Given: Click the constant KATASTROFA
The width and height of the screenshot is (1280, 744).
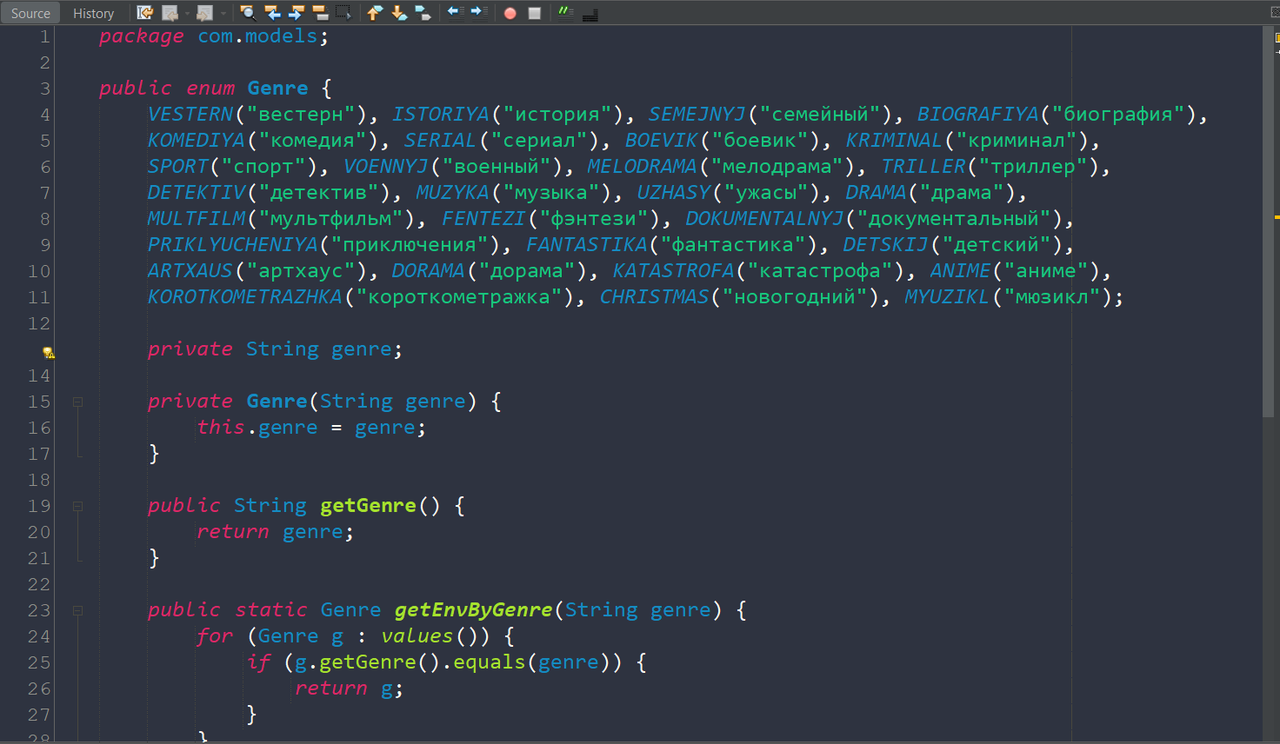Looking at the screenshot, I should [674, 270].
